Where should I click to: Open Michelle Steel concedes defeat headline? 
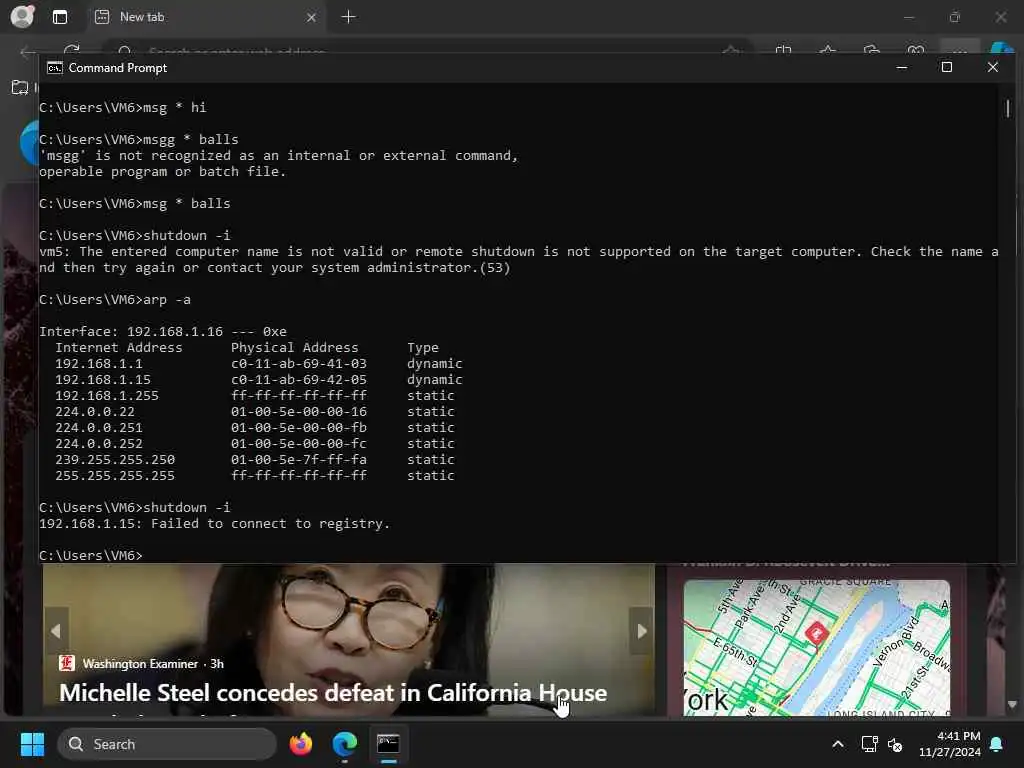333,693
